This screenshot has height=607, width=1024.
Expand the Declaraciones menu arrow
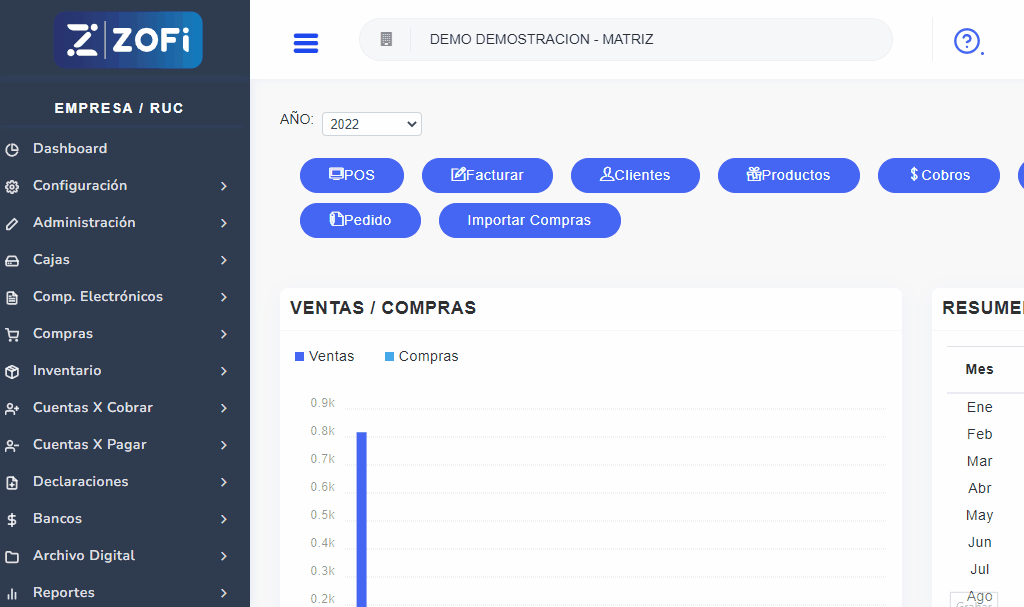[x=224, y=483]
